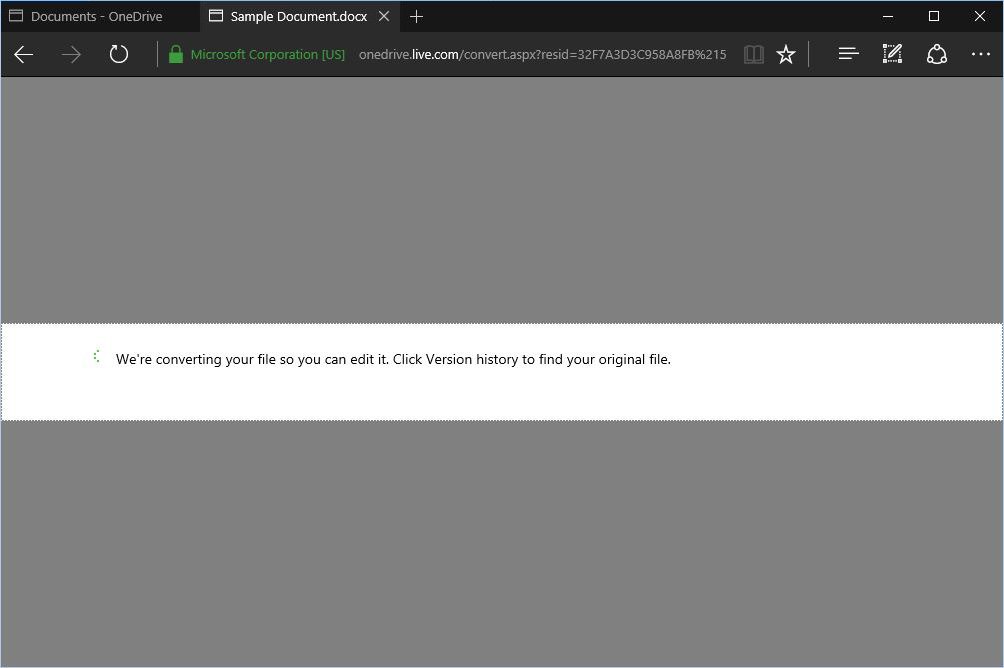
Task: Click the converting your file message
Action: point(393,359)
